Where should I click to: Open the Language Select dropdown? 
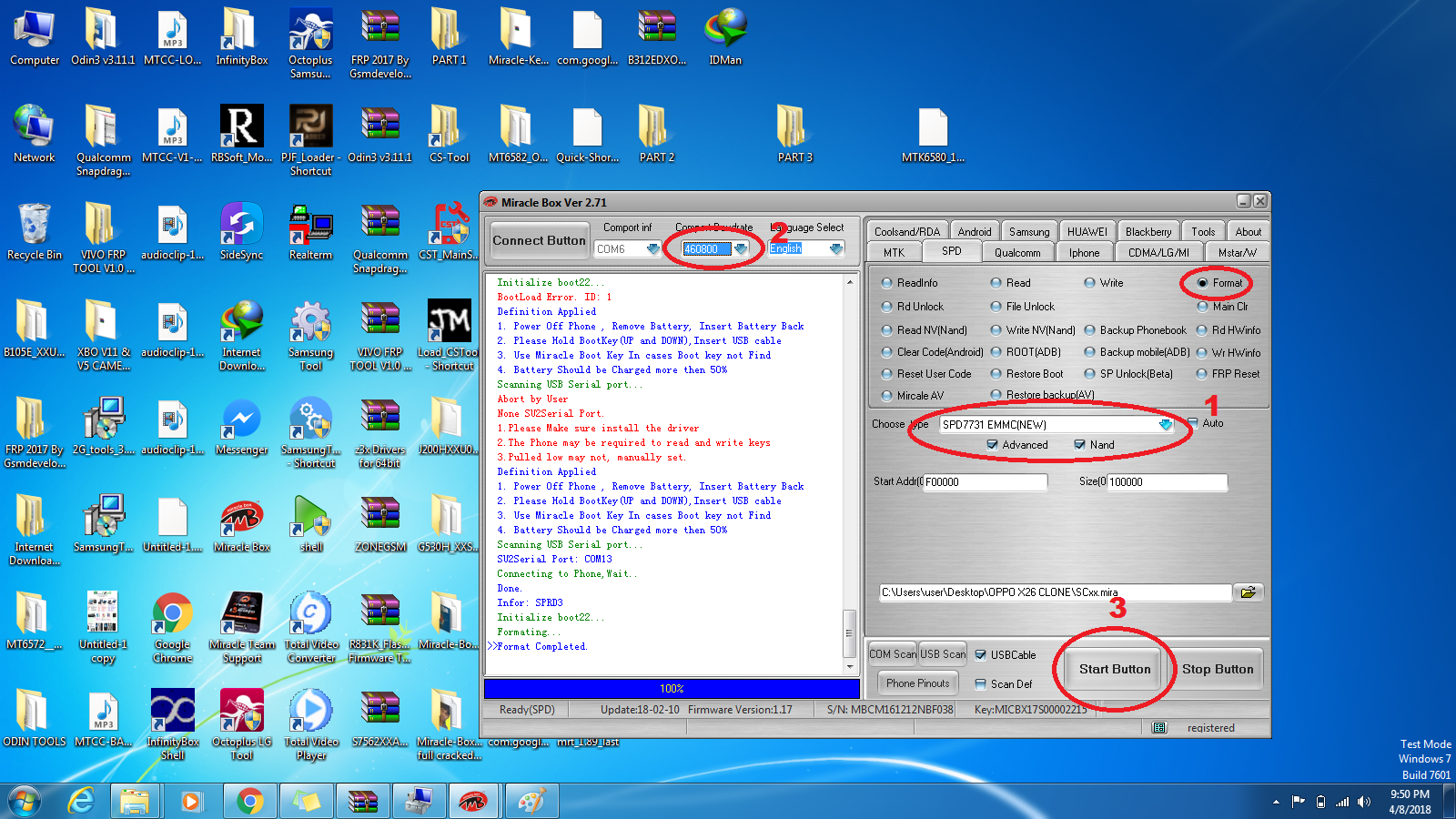tap(835, 248)
